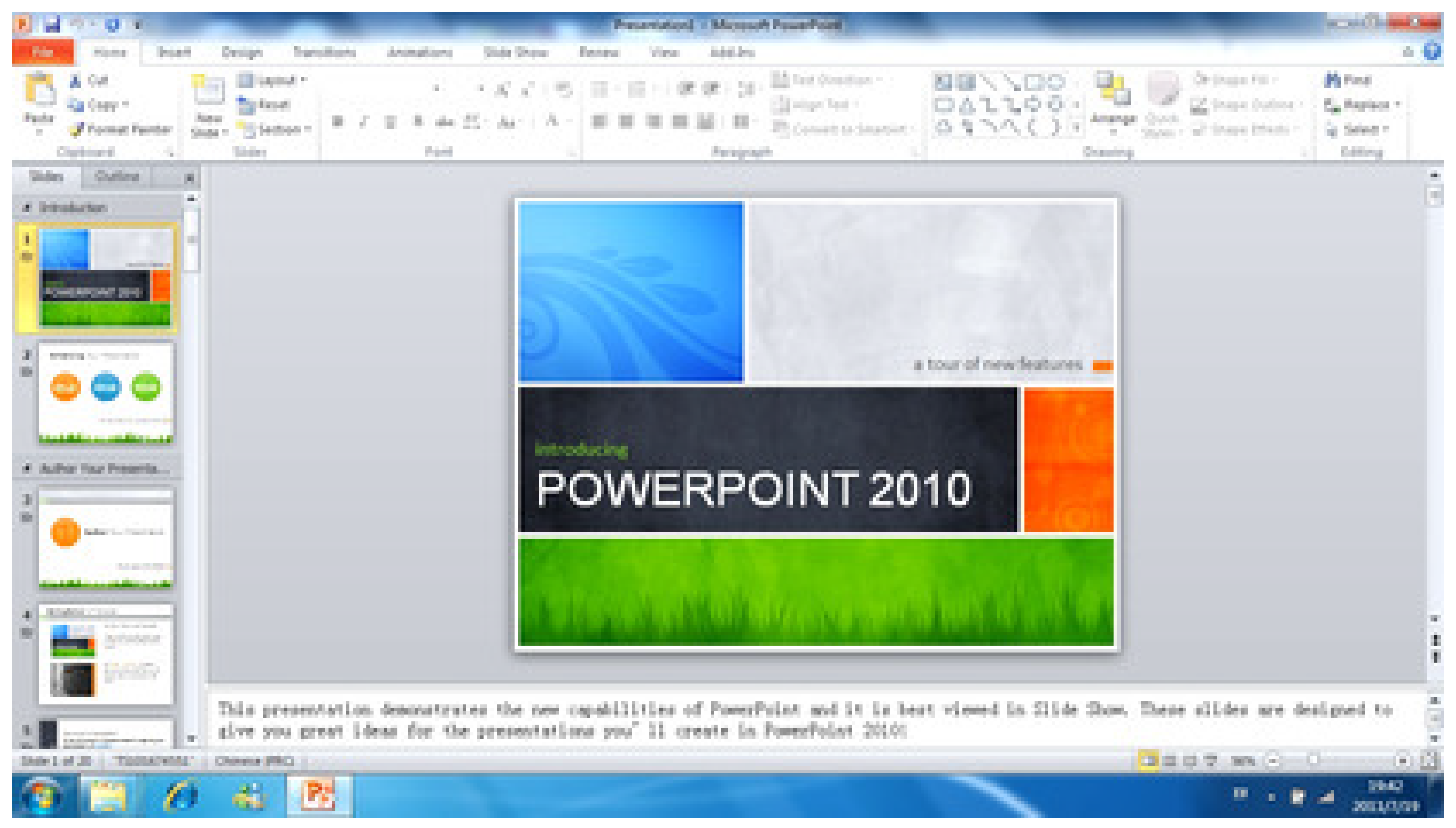Open the Text Direction dropdown
Image resolution: width=1456 pixels, height=828 pixels.
click(x=827, y=80)
